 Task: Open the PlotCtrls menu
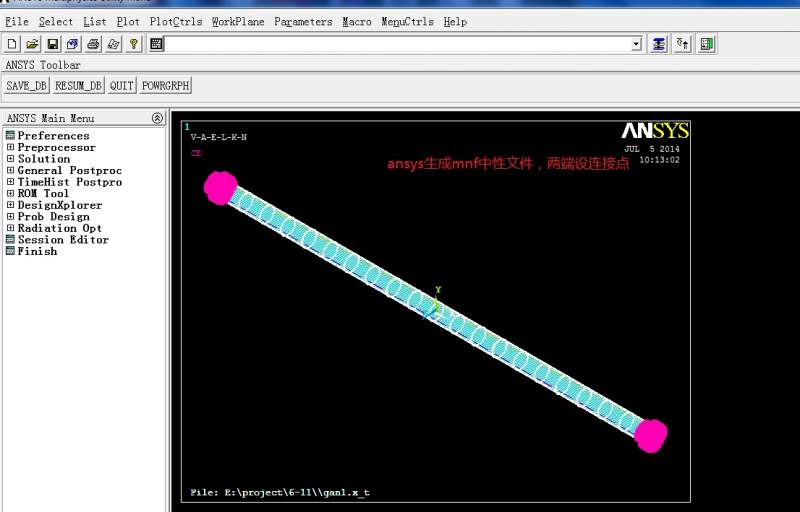tap(176, 22)
